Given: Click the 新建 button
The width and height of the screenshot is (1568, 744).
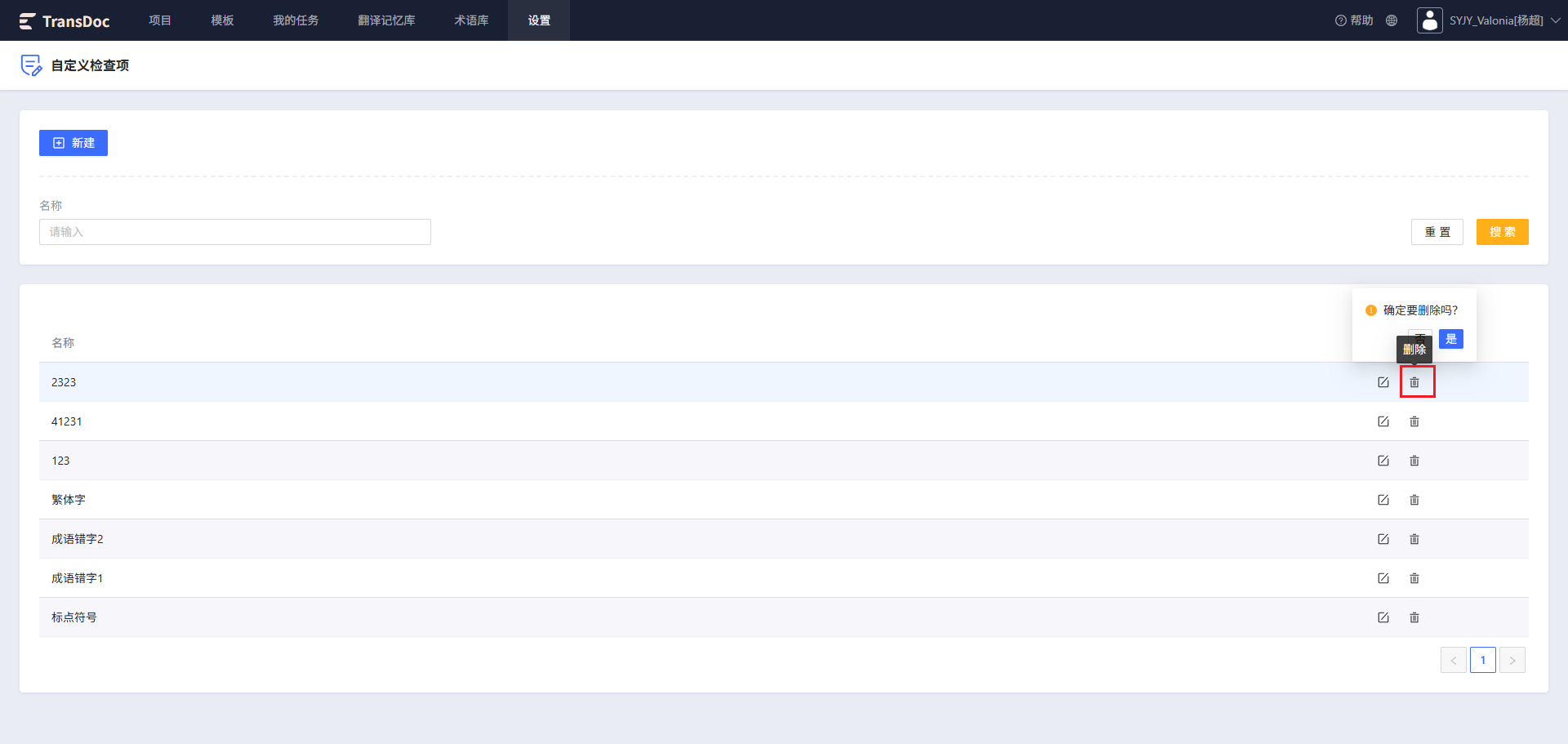Looking at the screenshot, I should pos(73,143).
